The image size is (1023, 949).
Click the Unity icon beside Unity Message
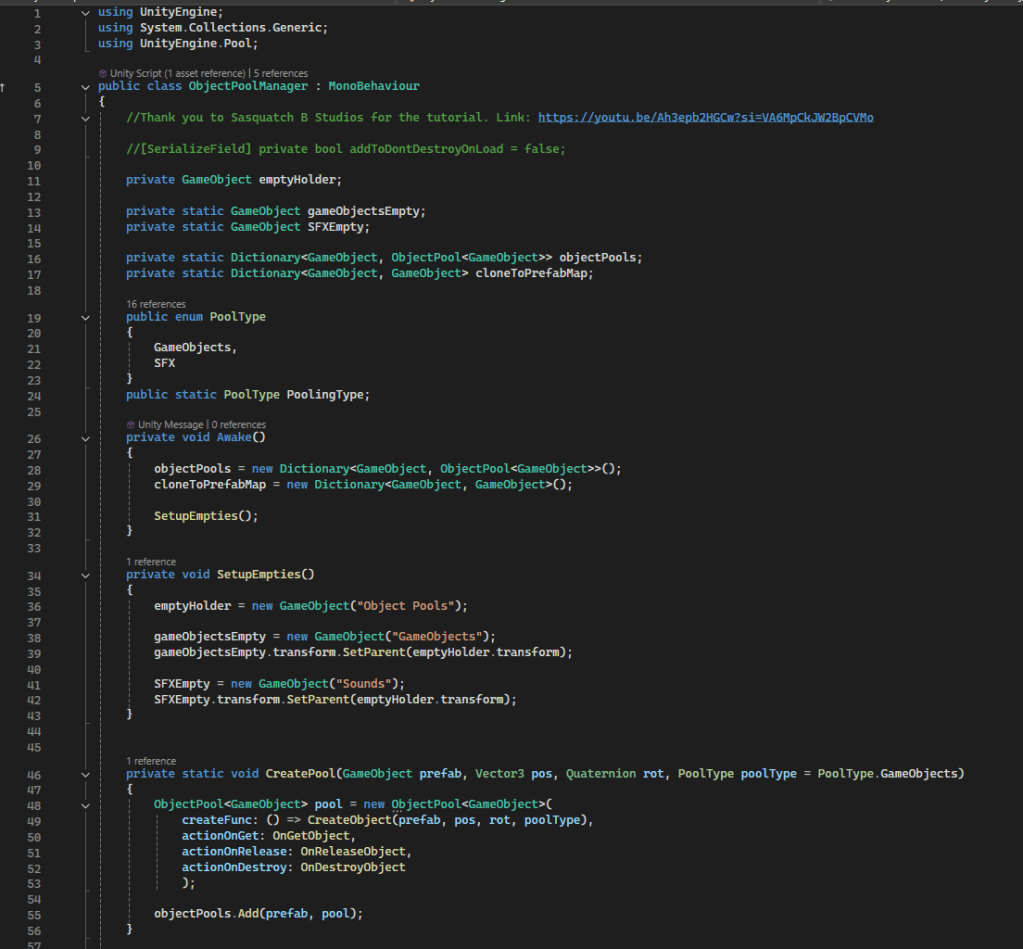pos(131,425)
